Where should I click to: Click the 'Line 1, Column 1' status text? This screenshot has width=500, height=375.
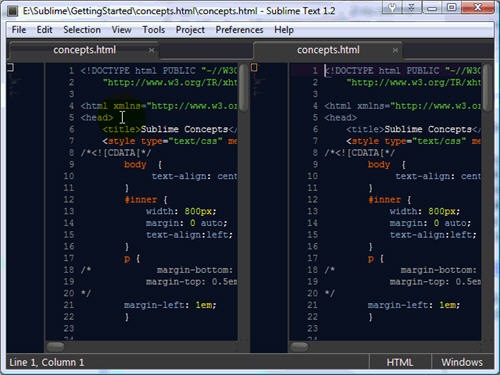coord(47,362)
